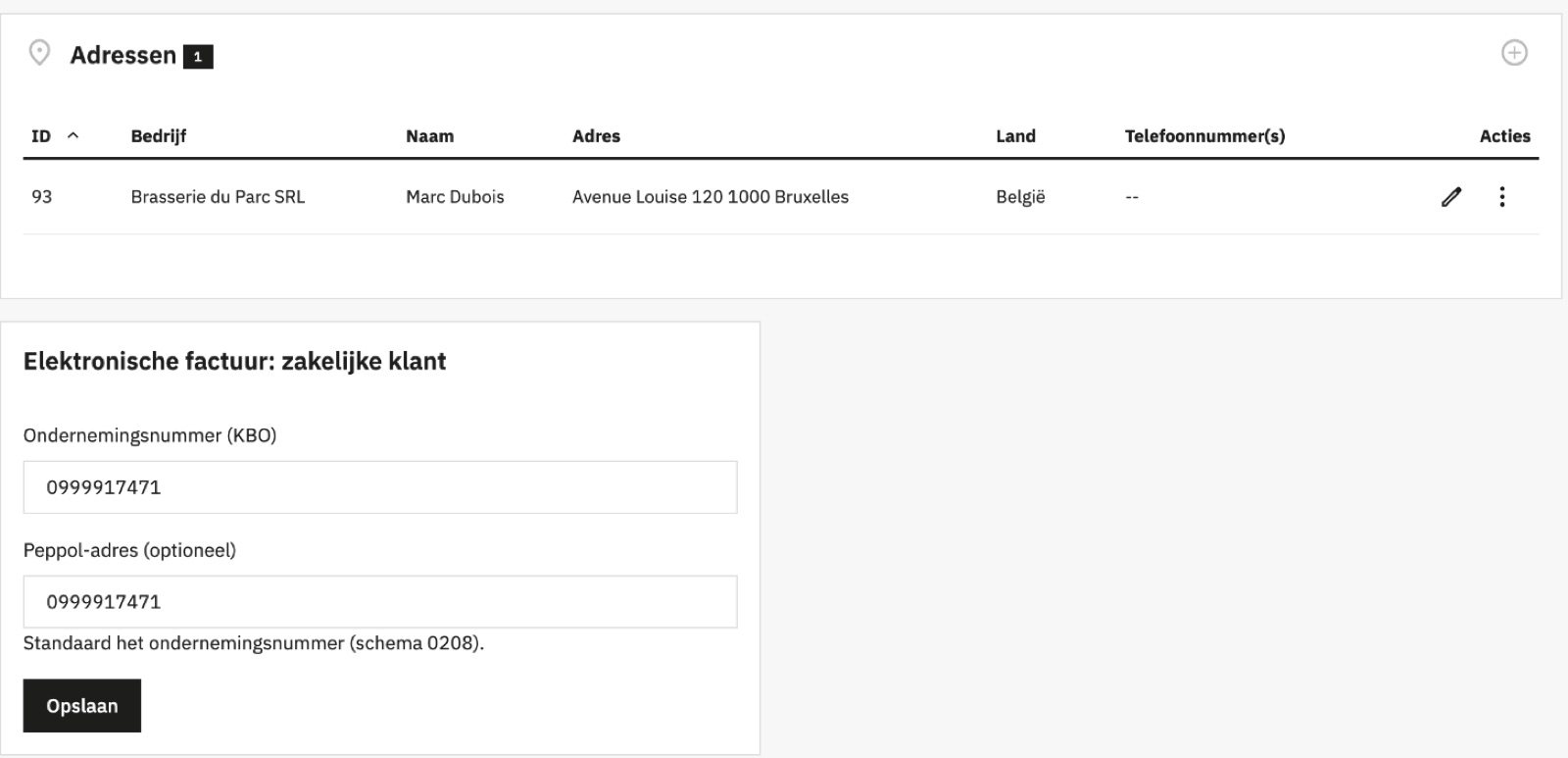
Task: Sort addresses by ID column
Action: (x=55, y=136)
